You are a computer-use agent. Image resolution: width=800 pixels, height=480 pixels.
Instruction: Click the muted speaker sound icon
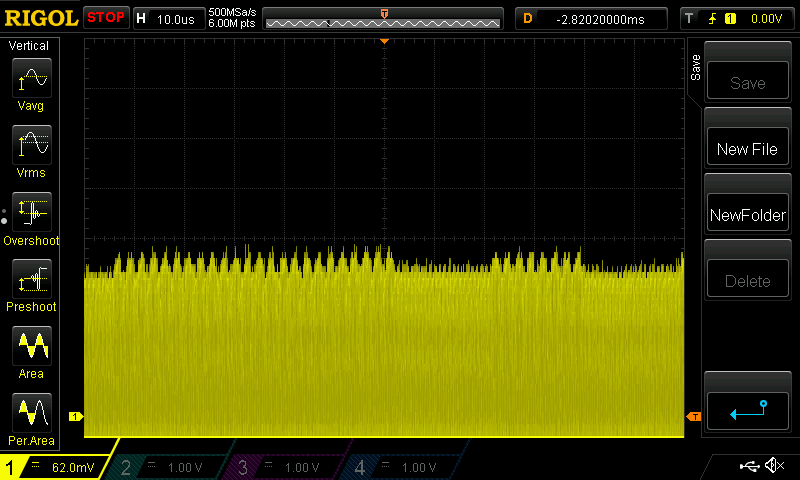tap(774, 465)
